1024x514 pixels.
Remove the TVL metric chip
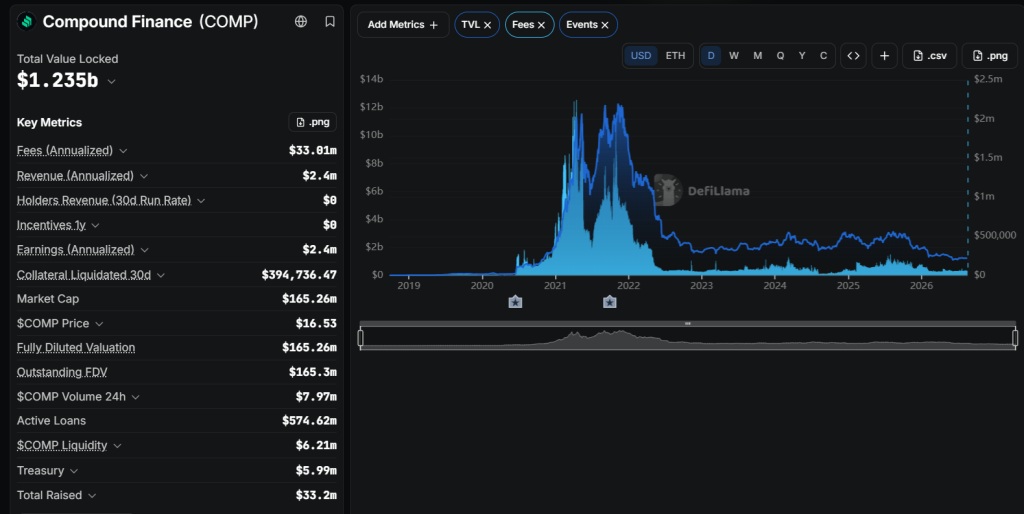[x=487, y=25]
